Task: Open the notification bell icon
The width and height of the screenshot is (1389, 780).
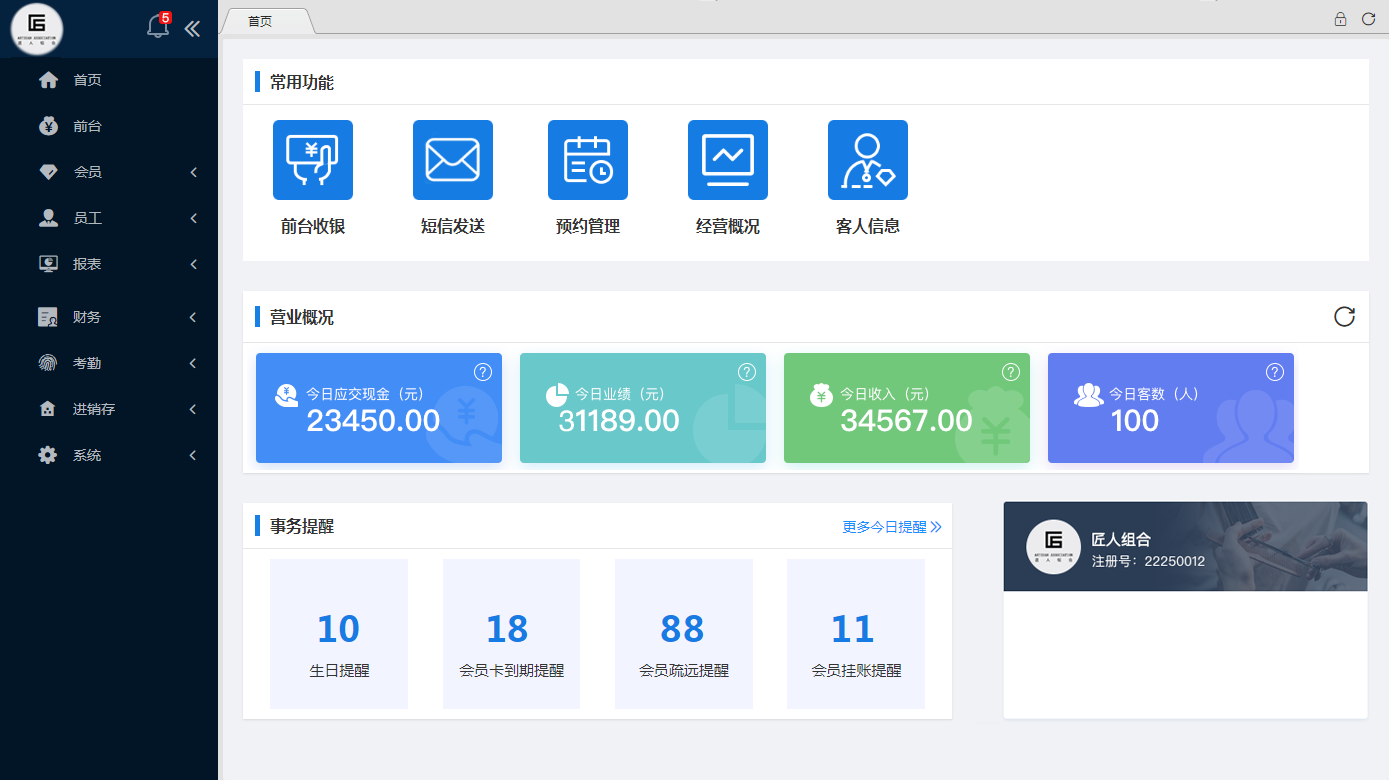Action: tap(158, 27)
